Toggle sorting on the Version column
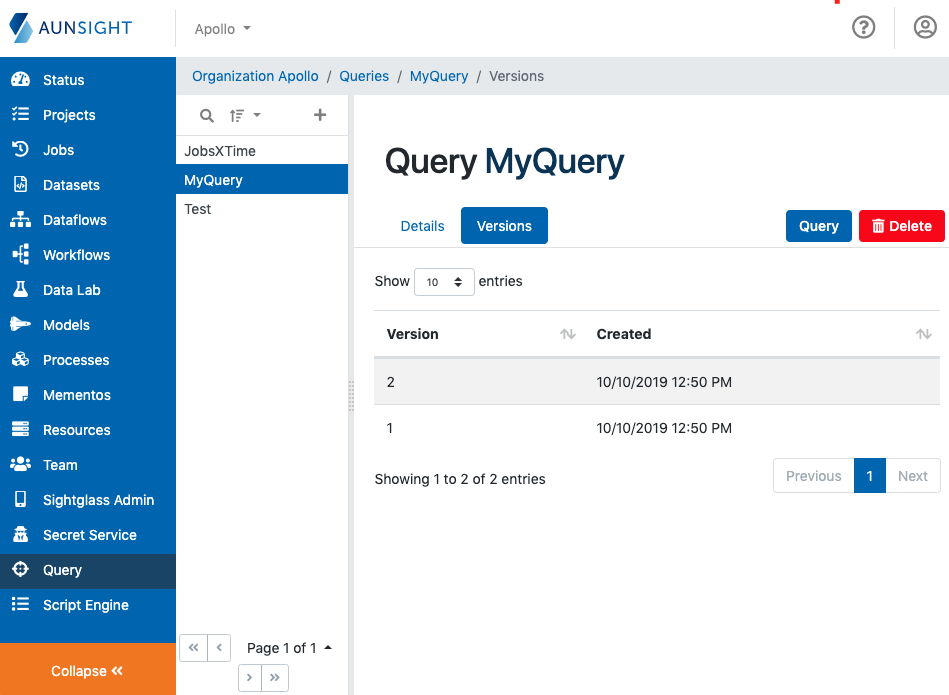949x695 pixels. [567, 334]
